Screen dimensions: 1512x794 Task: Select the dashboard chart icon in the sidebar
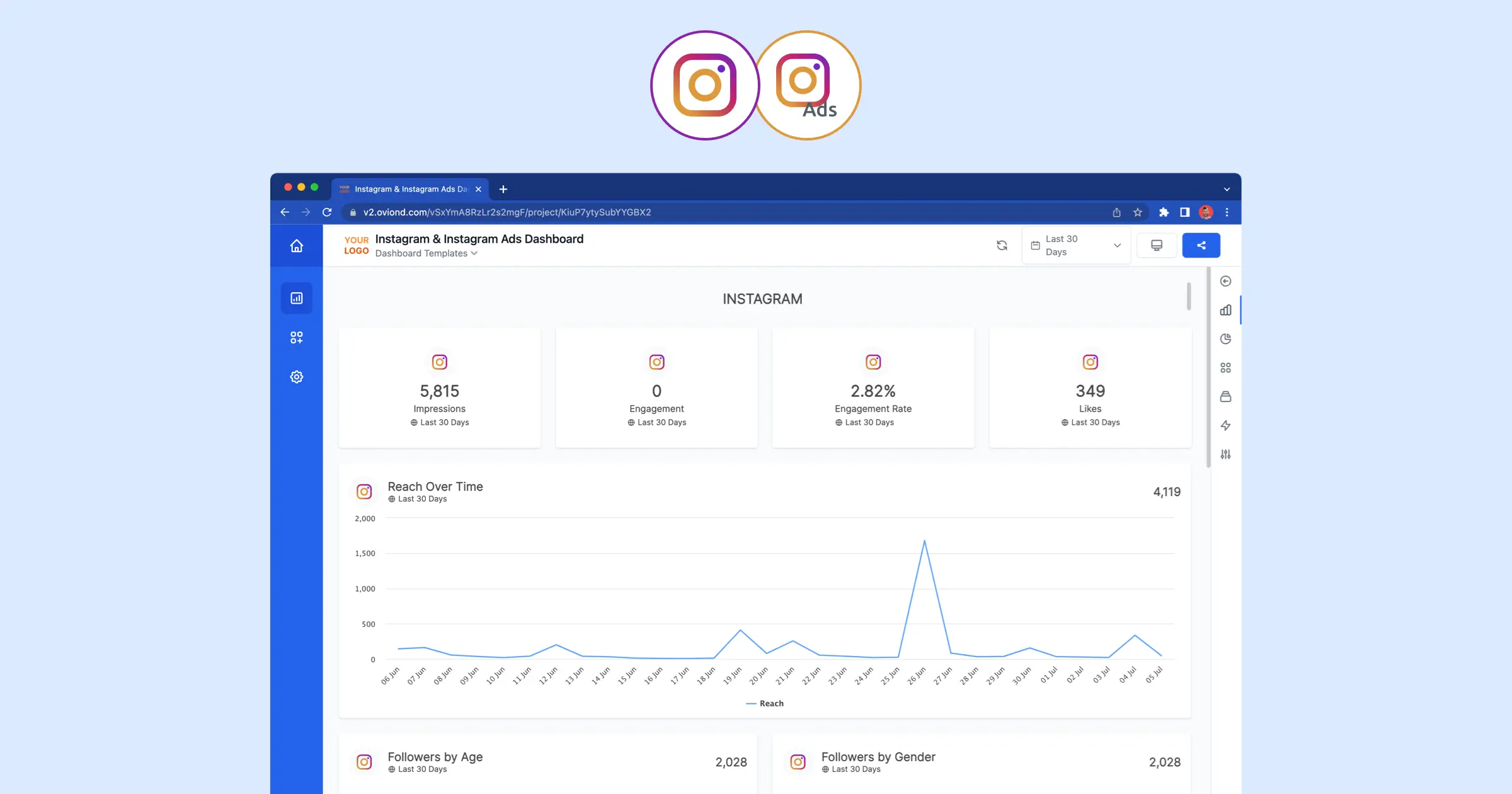297,298
